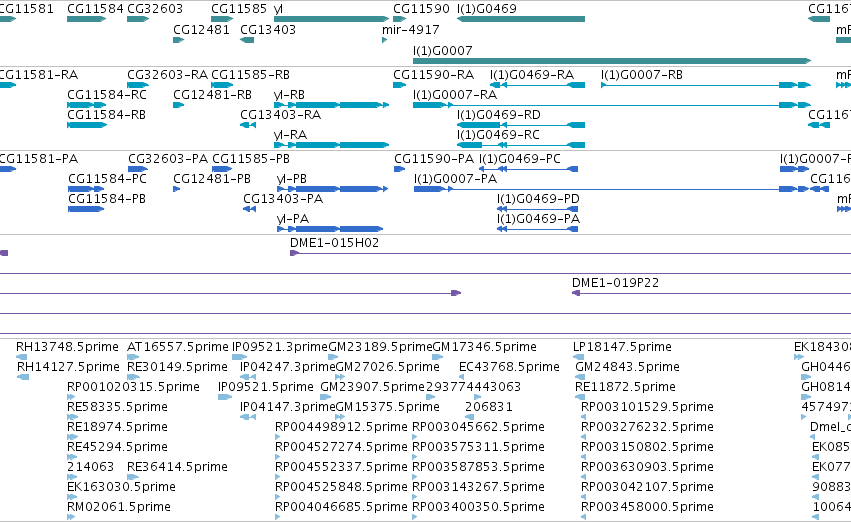
Task: Select the CG11585 gene label
Action: tap(239, 9)
